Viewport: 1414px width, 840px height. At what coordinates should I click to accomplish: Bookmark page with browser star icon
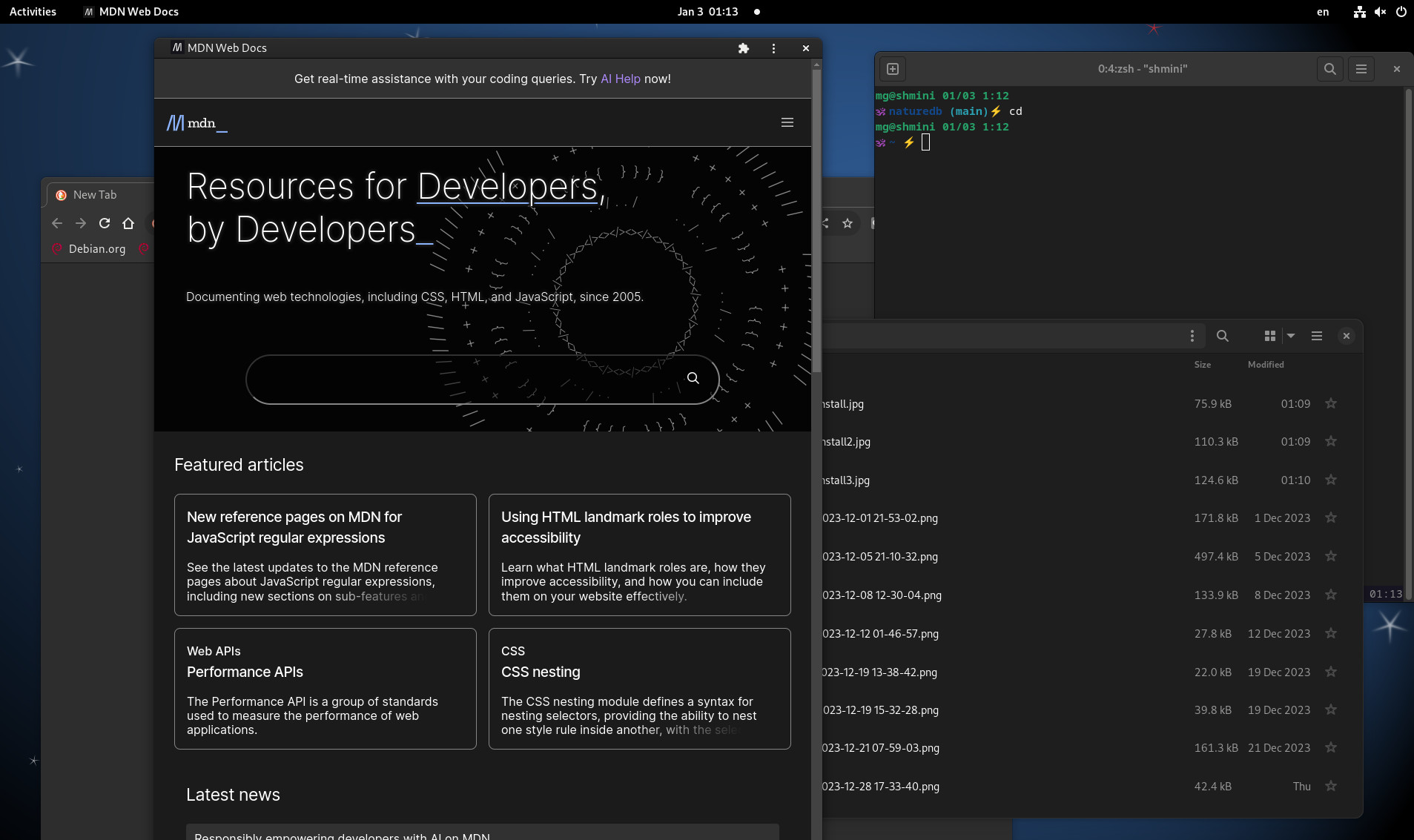tap(848, 223)
